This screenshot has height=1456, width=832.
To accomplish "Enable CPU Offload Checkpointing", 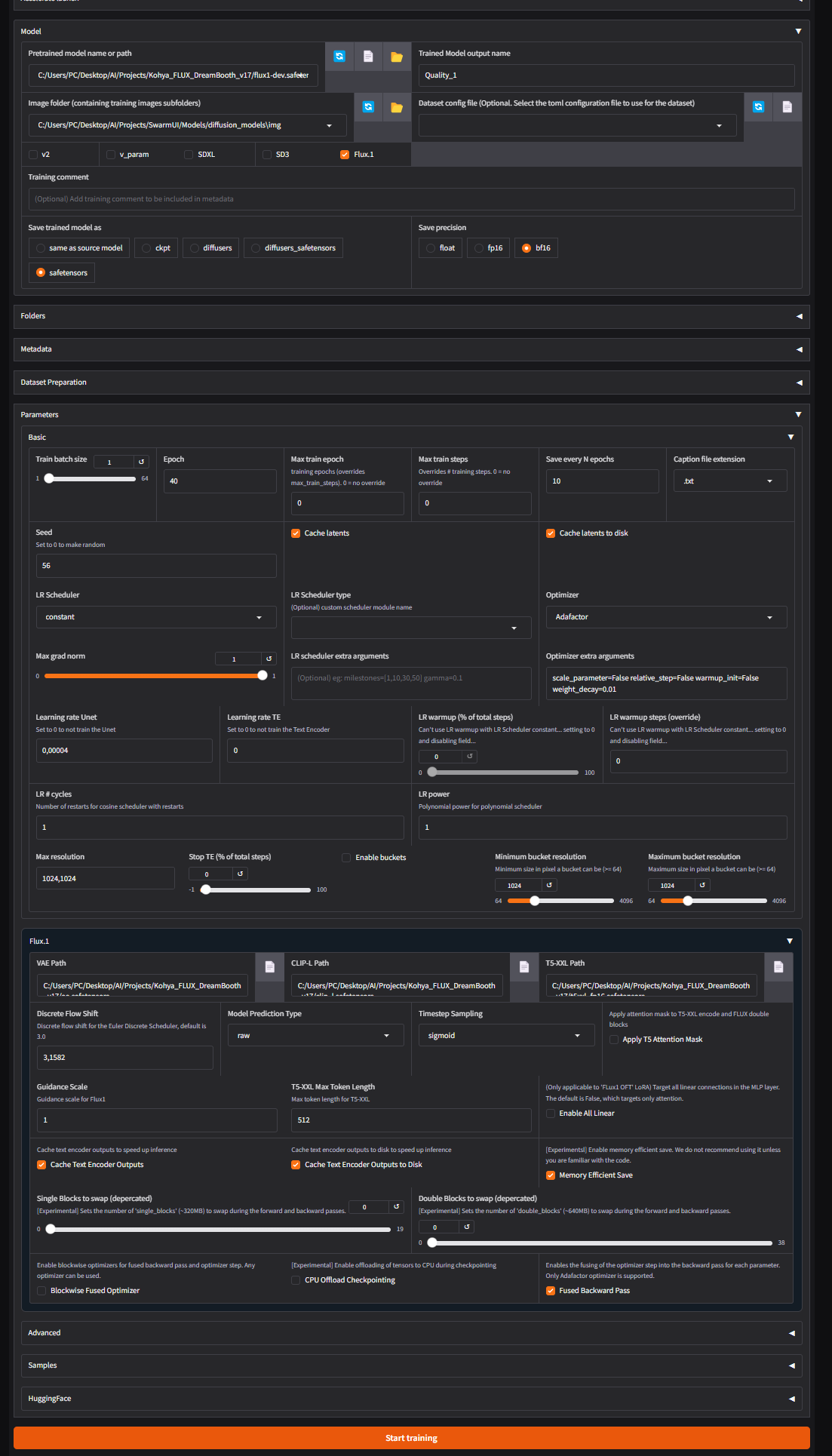I will click(296, 1280).
